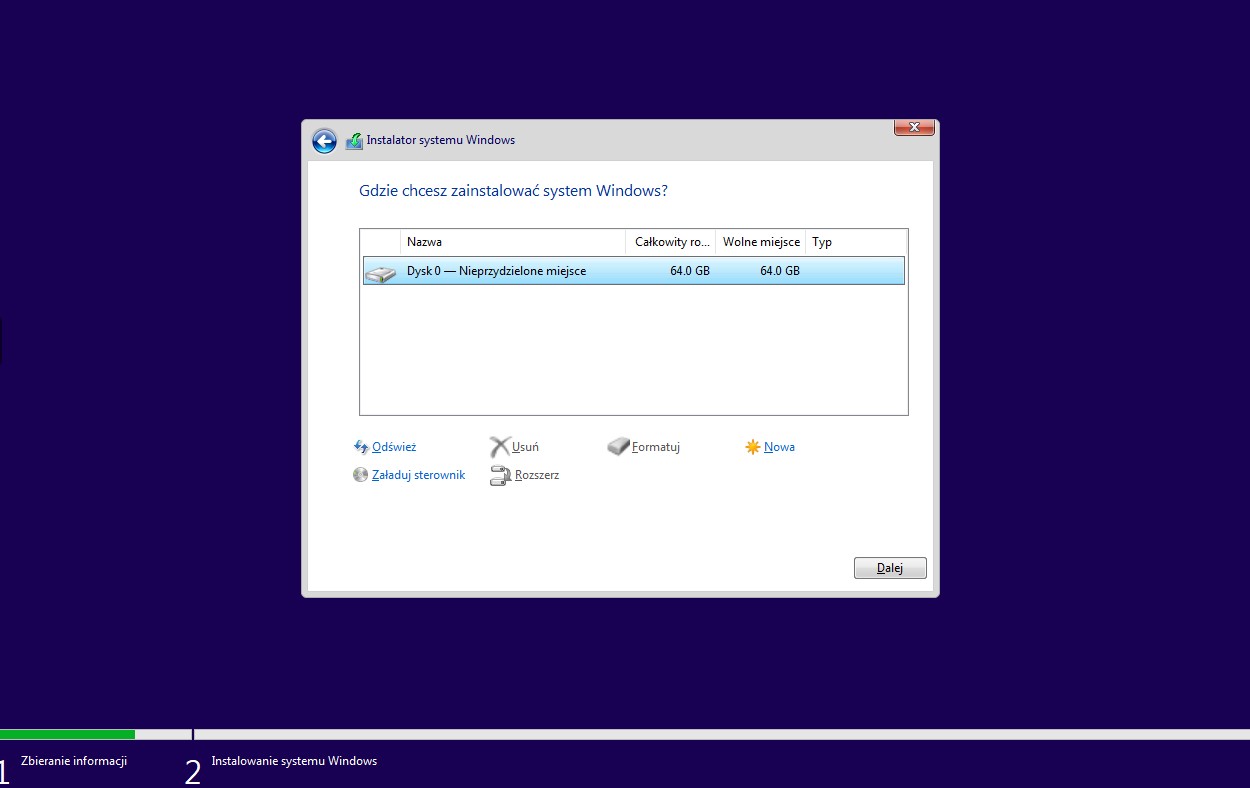
Task: Refresh the disk list via Odśwież link
Action: [x=394, y=447]
